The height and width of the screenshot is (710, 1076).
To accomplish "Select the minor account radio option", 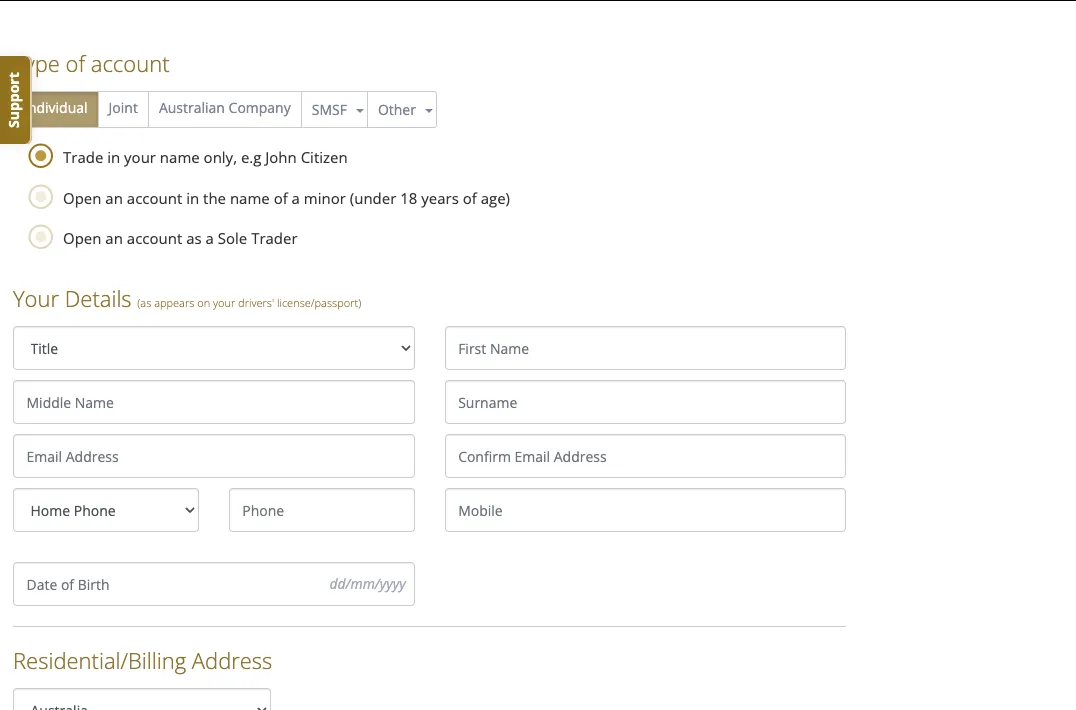I will [x=40, y=198].
